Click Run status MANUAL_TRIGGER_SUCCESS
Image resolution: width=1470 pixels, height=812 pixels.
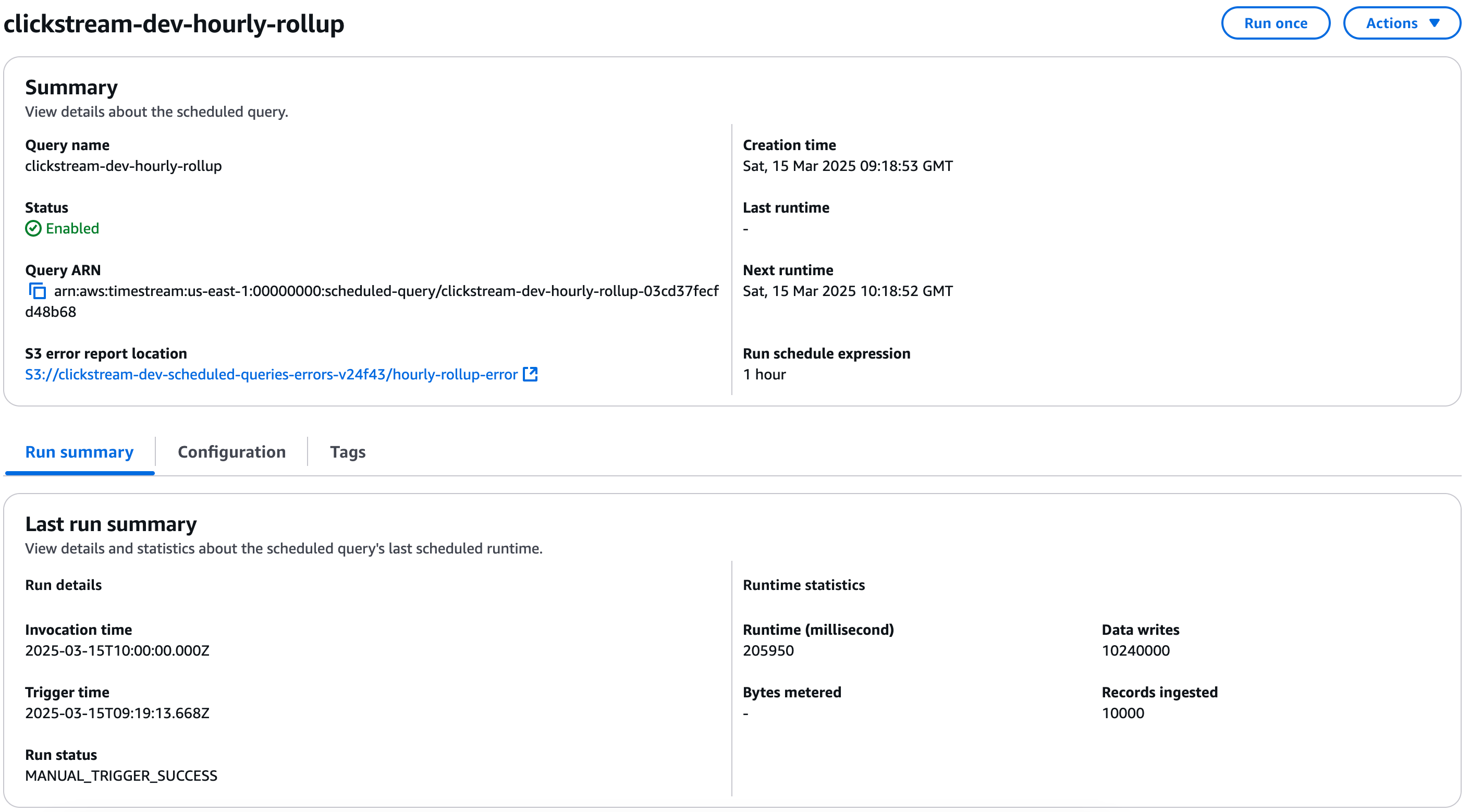coord(121,776)
